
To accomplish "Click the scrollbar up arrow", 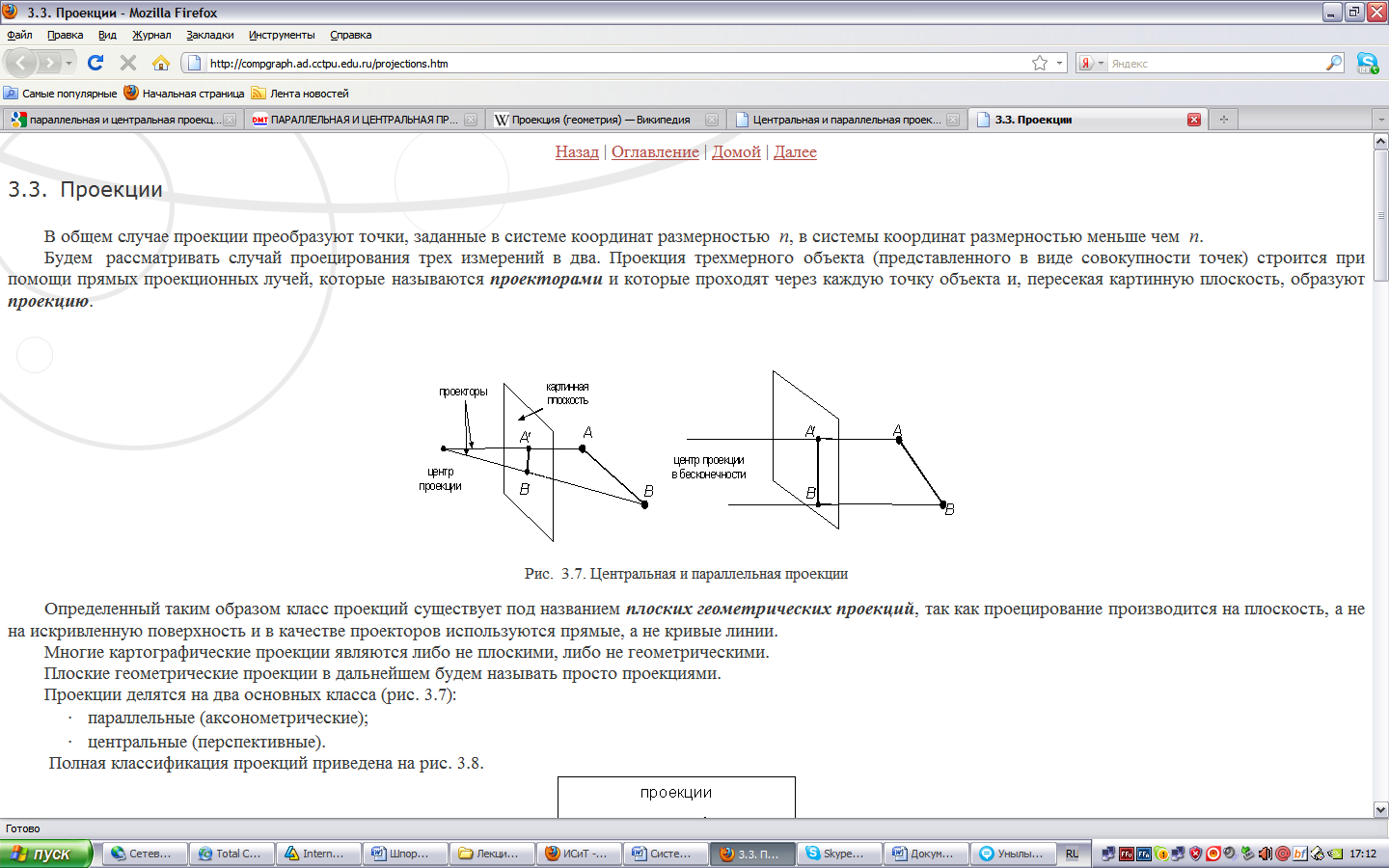I will [x=1380, y=142].
